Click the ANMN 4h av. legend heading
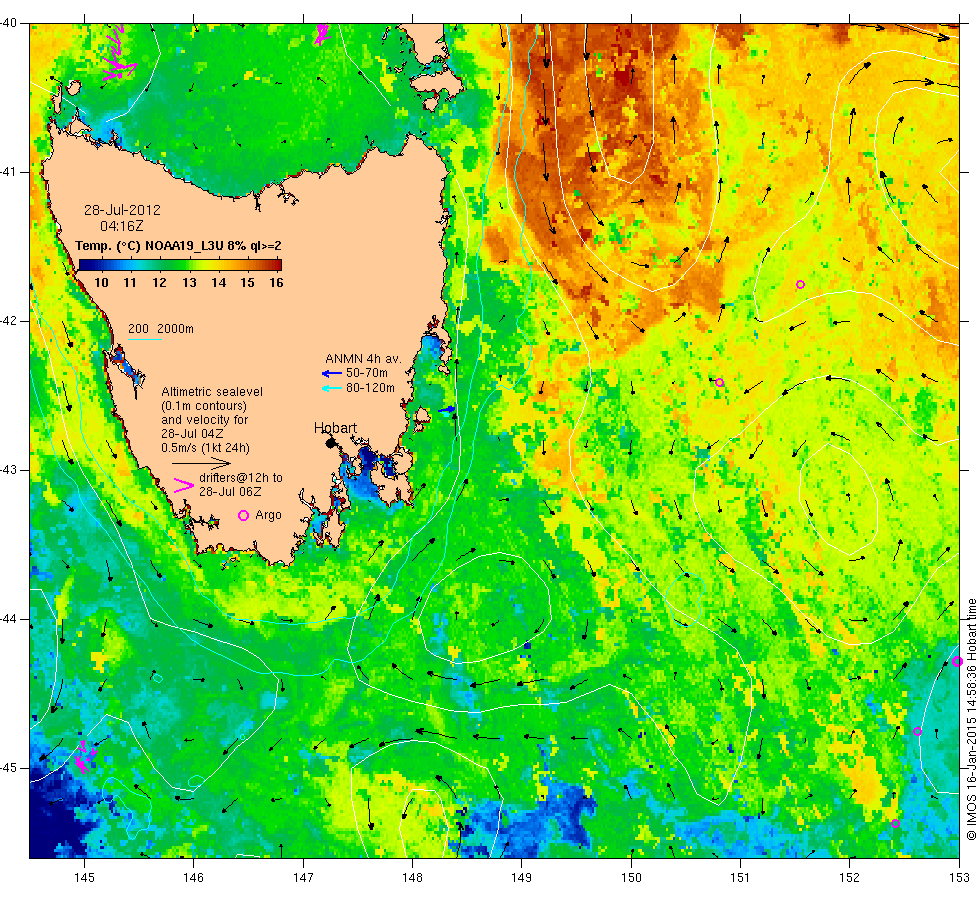The image size is (980, 900). click(x=363, y=359)
